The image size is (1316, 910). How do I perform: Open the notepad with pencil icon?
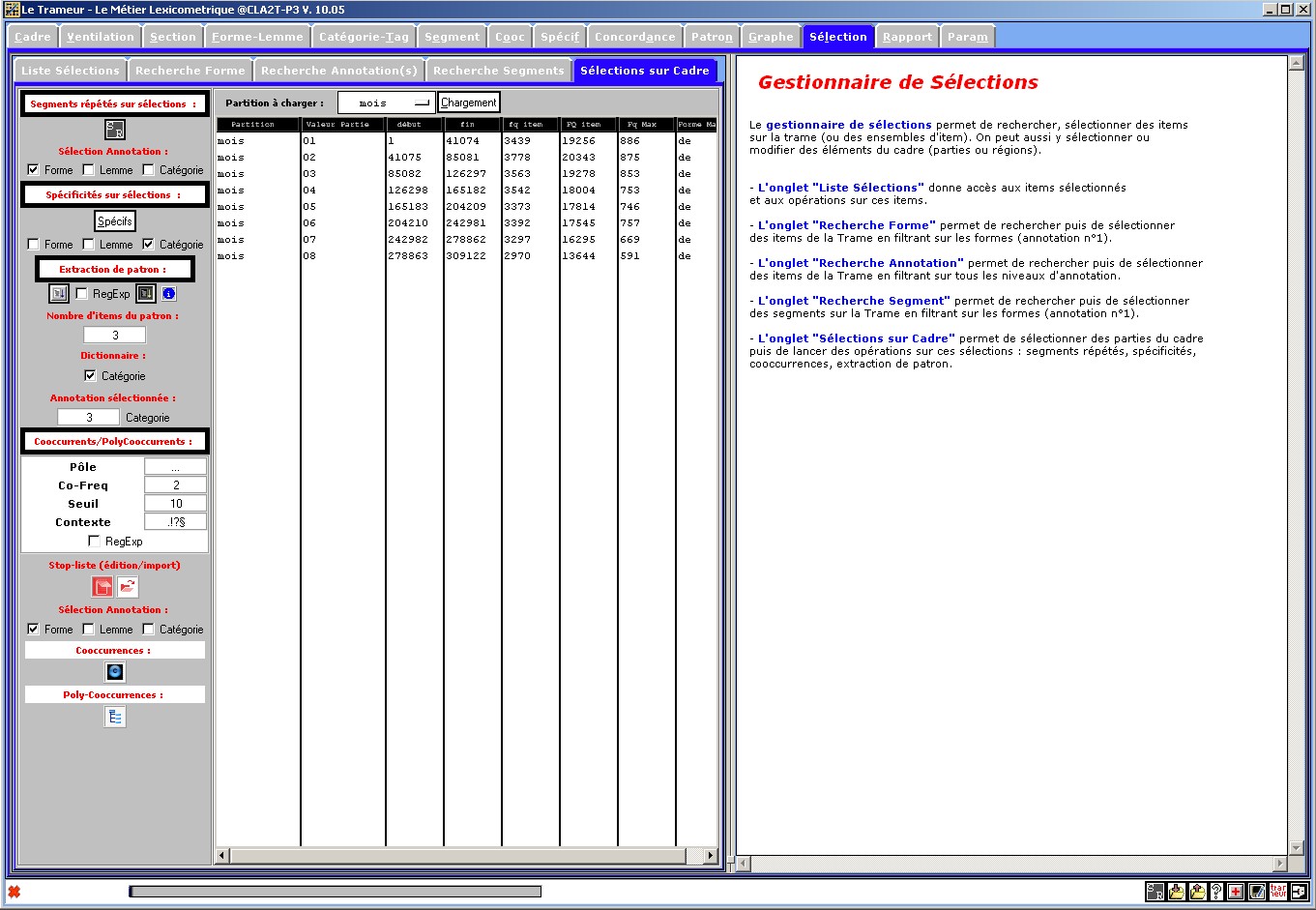[x=1257, y=892]
